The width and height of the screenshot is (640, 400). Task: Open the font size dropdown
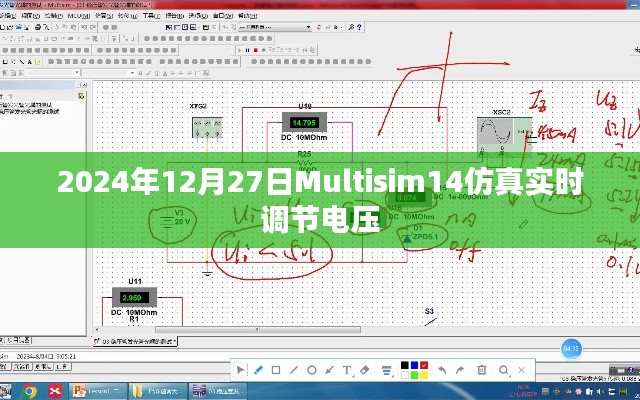click(132, 73)
